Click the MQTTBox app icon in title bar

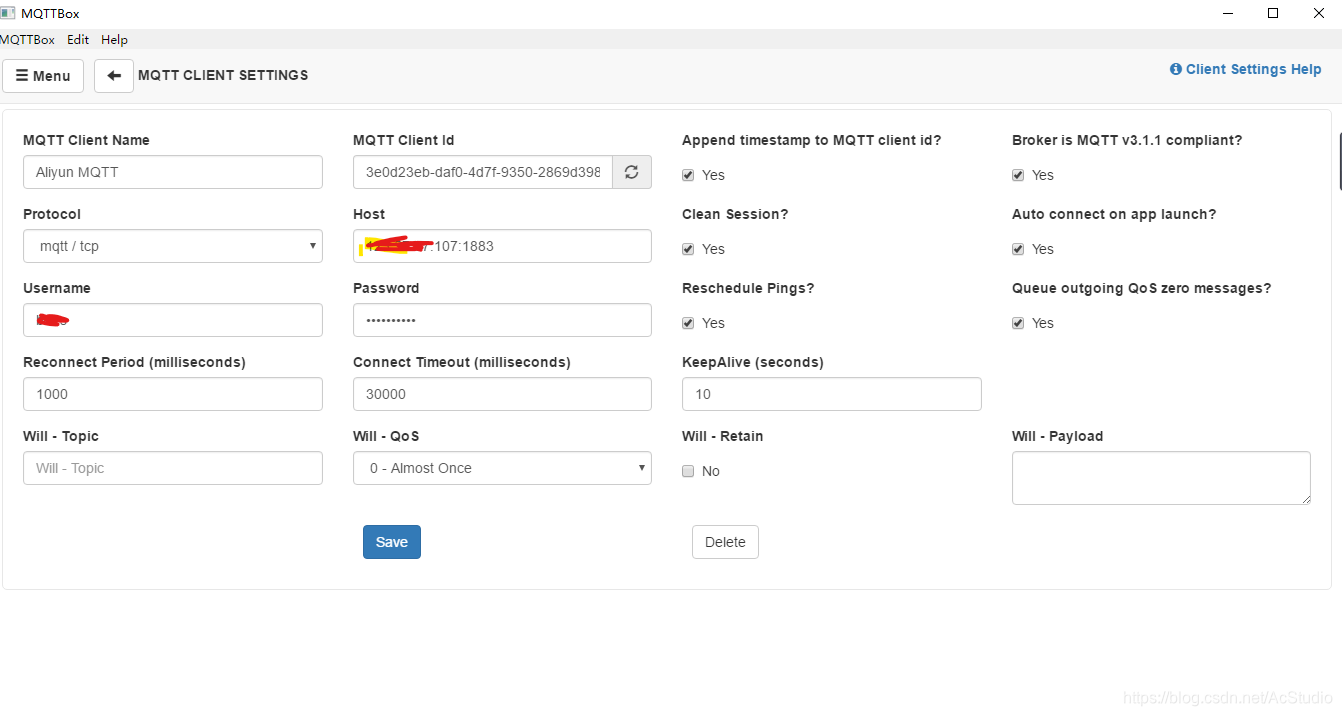click(x=7, y=14)
